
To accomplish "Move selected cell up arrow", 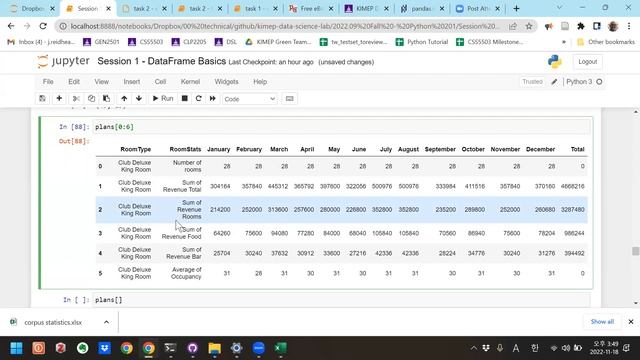I will [x=124, y=98].
